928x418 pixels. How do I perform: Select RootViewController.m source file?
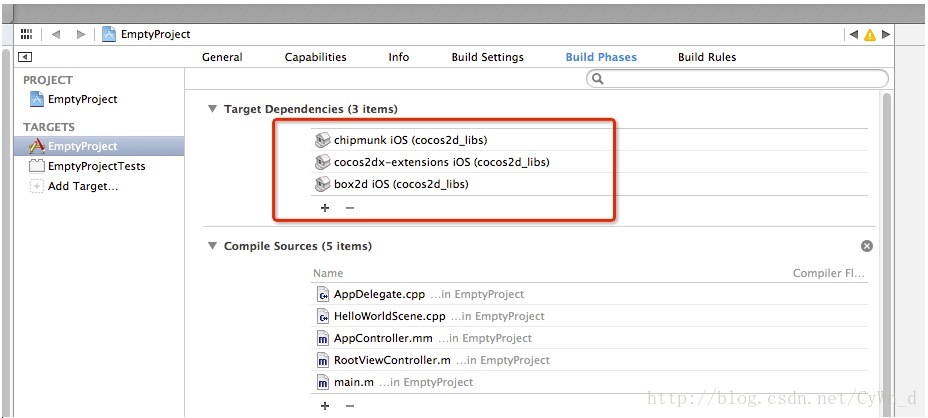(589, 360)
